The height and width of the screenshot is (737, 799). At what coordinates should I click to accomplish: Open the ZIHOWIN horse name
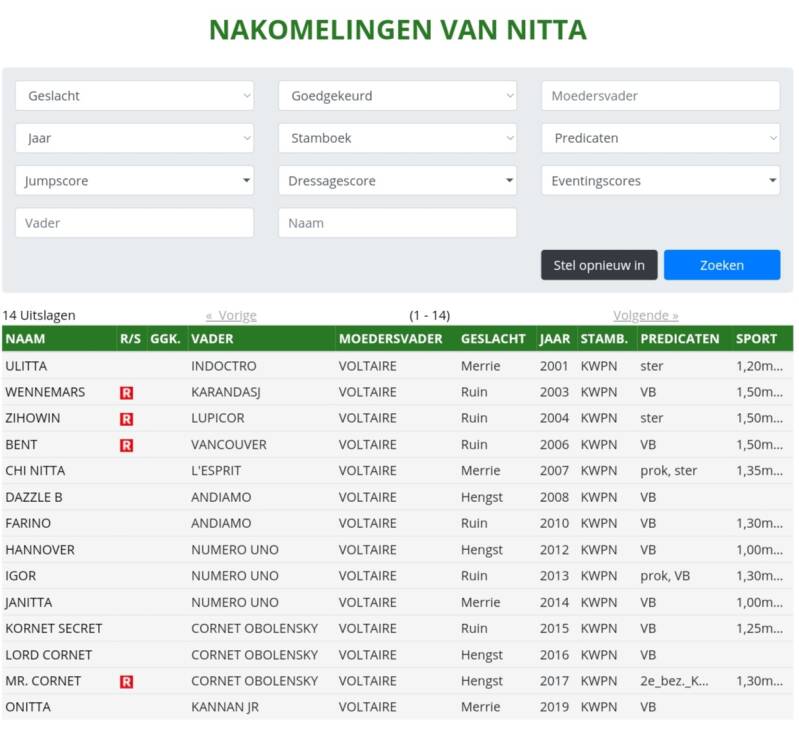(x=33, y=418)
